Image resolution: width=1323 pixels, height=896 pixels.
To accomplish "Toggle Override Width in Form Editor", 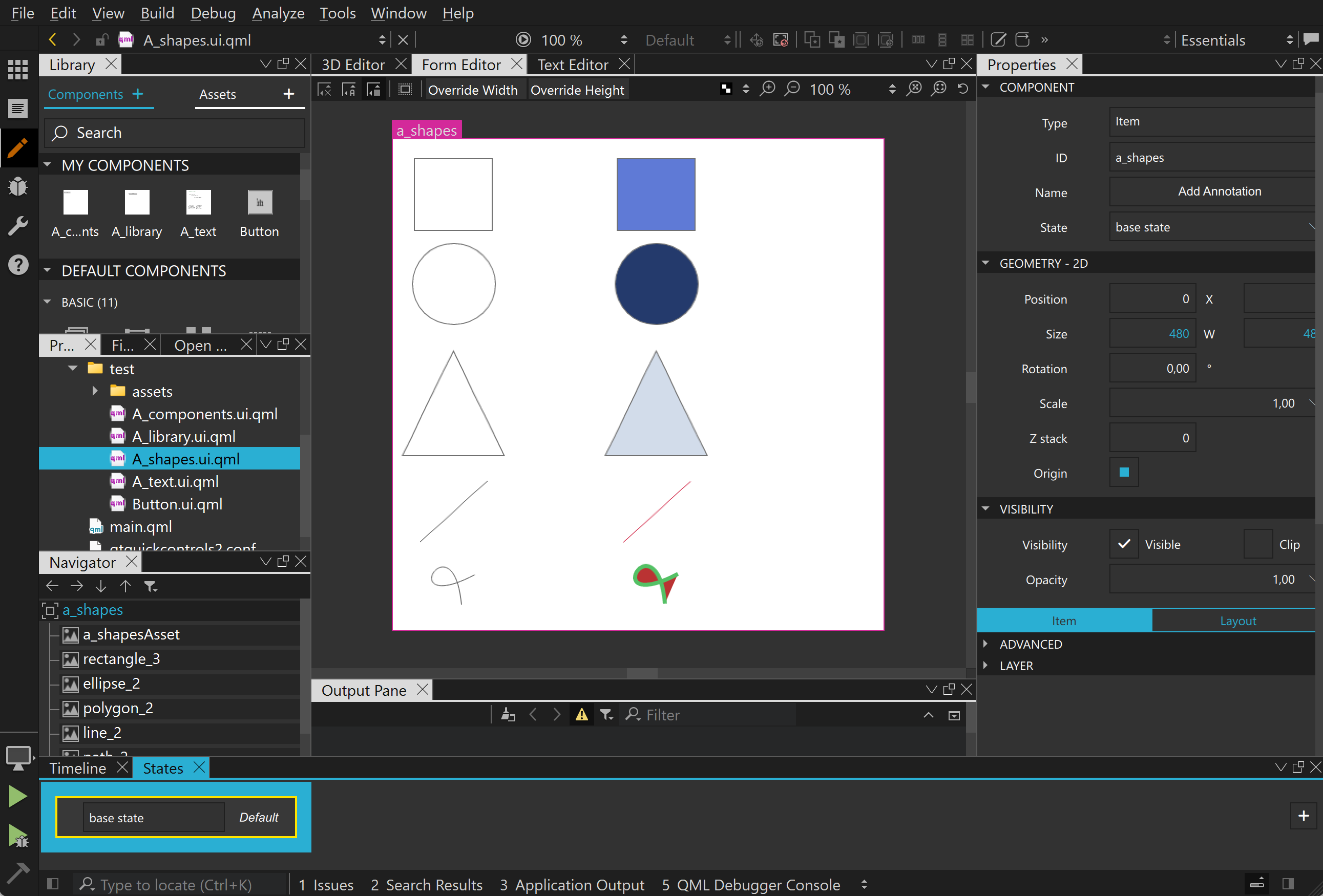I will pyautogui.click(x=472, y=90).
